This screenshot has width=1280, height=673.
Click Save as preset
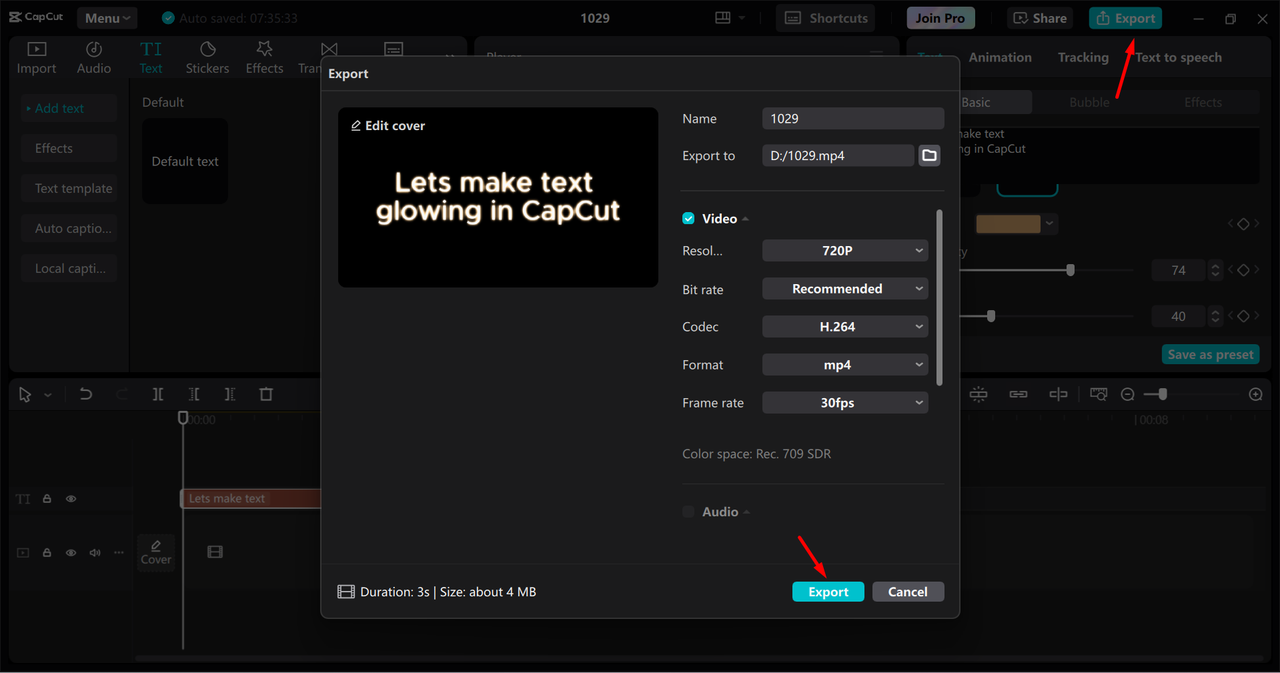tap(1210, 354)
